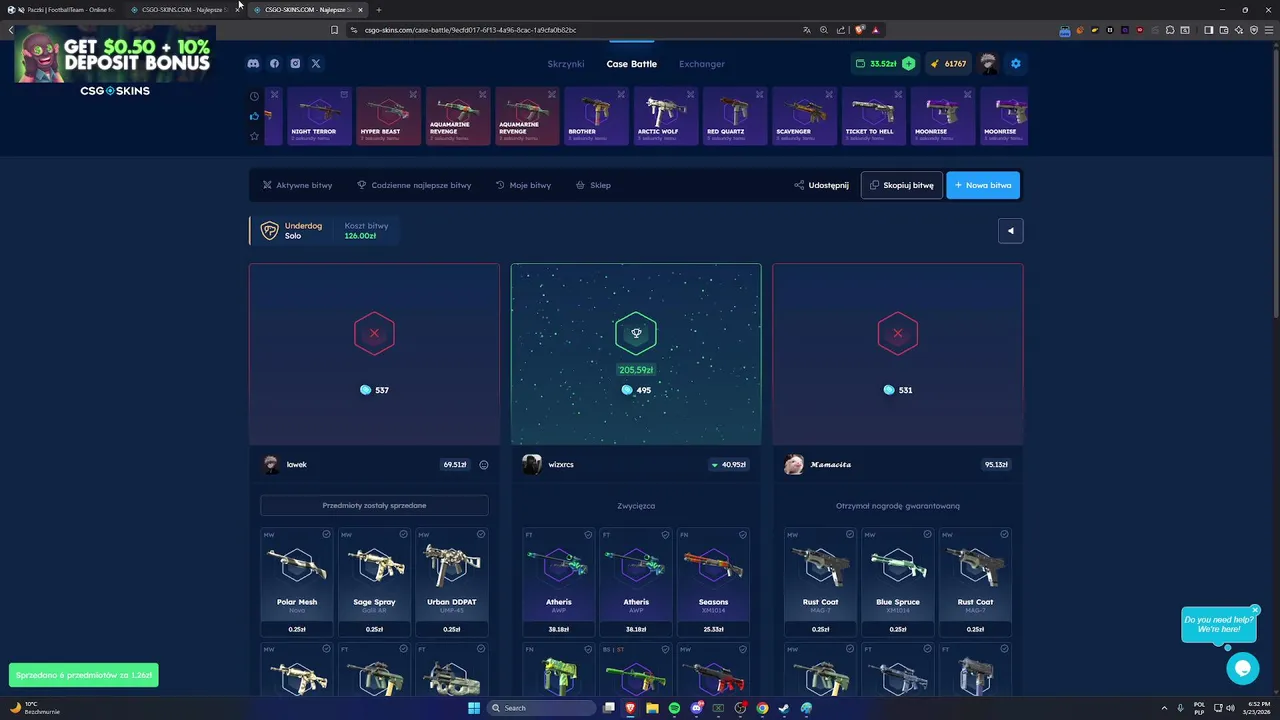
Task: Open the Codzienne najlepsze bitwy section
Action: coord(414,185)
